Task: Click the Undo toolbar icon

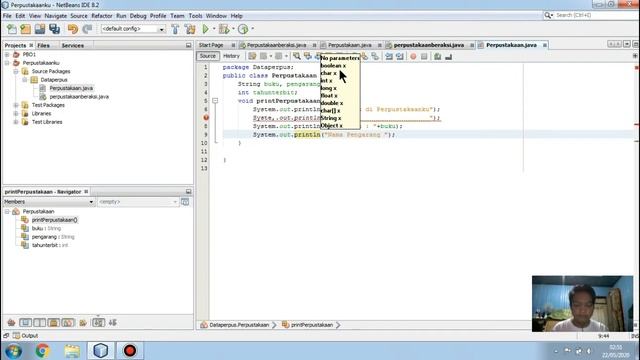Action: pyautogui.click(x=73, y=29)
